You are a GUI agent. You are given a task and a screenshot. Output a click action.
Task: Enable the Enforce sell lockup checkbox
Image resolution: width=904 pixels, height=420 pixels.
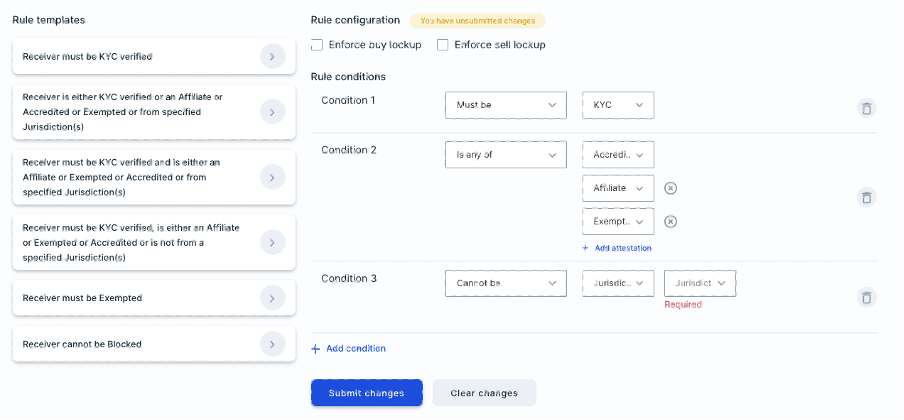442,44
